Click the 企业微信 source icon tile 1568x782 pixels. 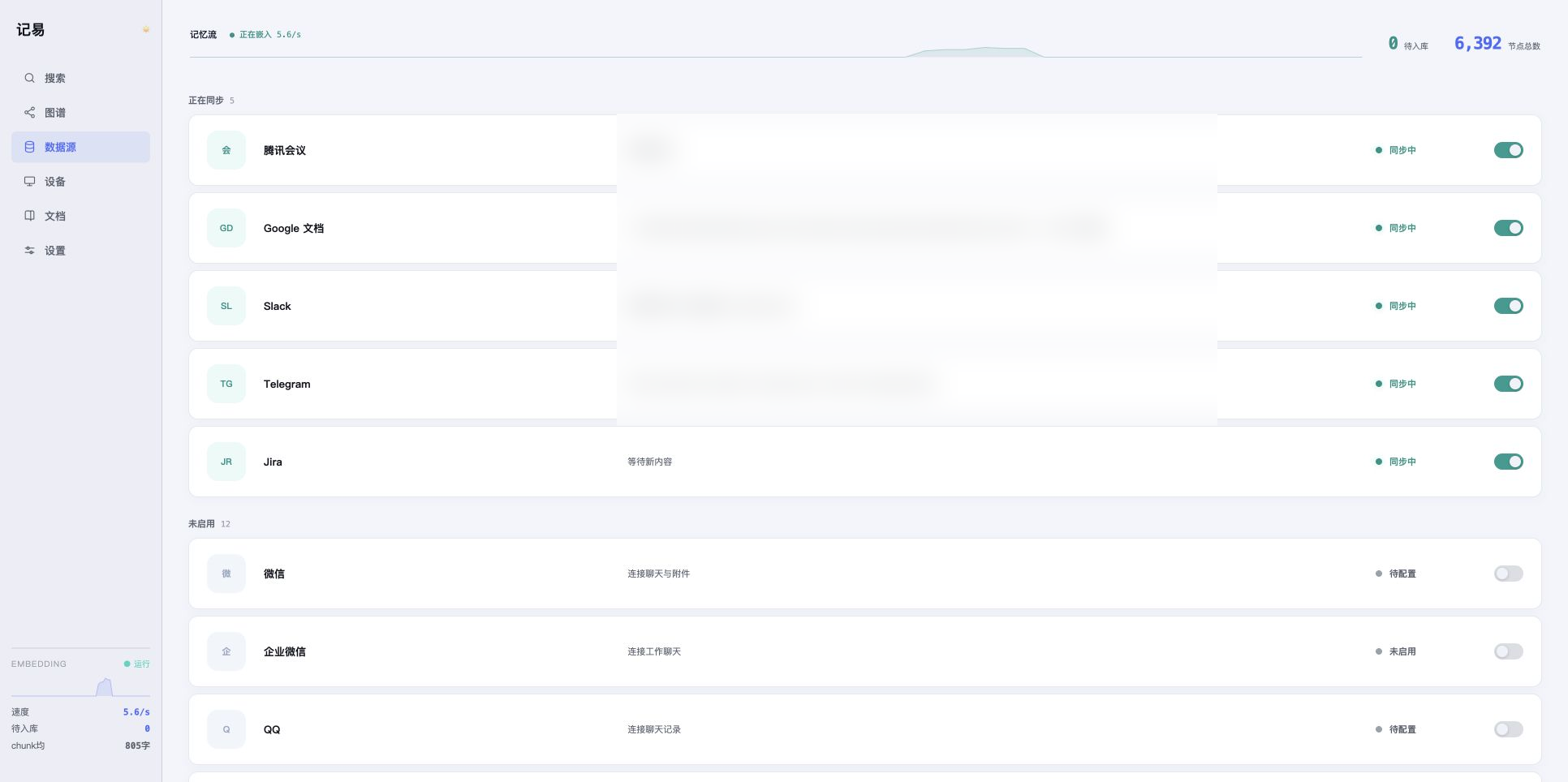point(226,651)
